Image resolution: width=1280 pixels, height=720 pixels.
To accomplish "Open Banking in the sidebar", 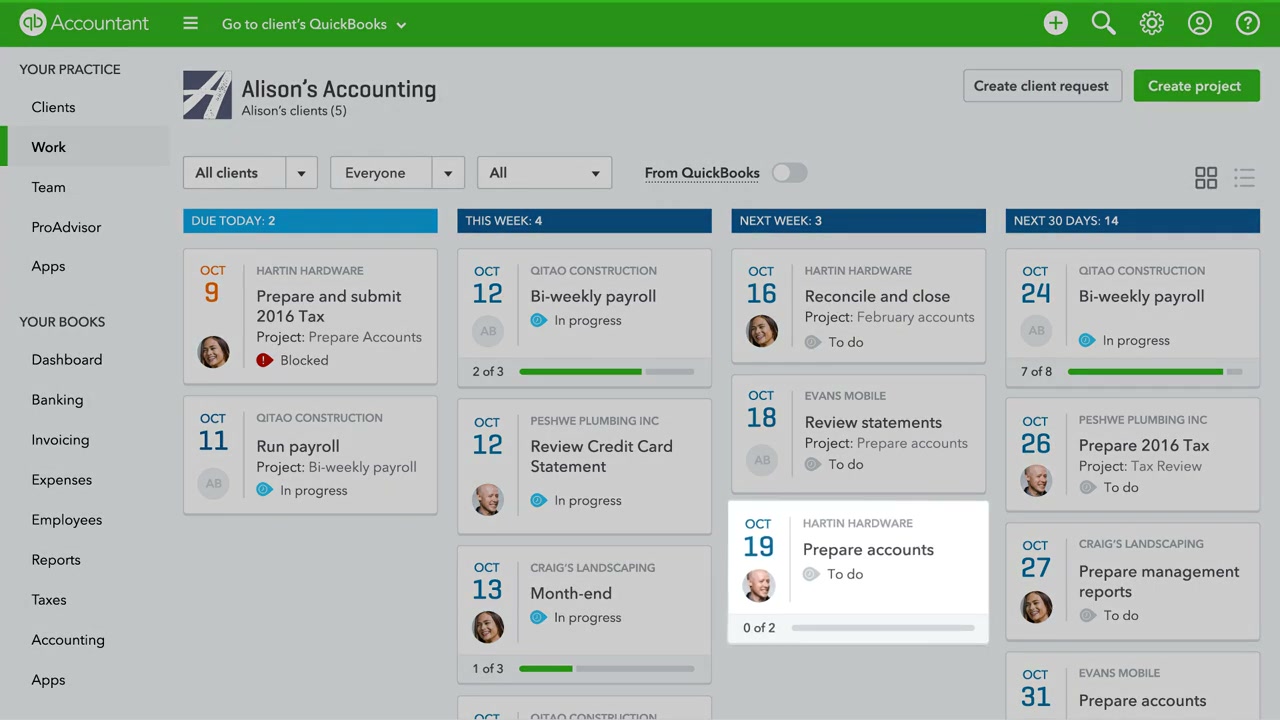I will 57,400.
